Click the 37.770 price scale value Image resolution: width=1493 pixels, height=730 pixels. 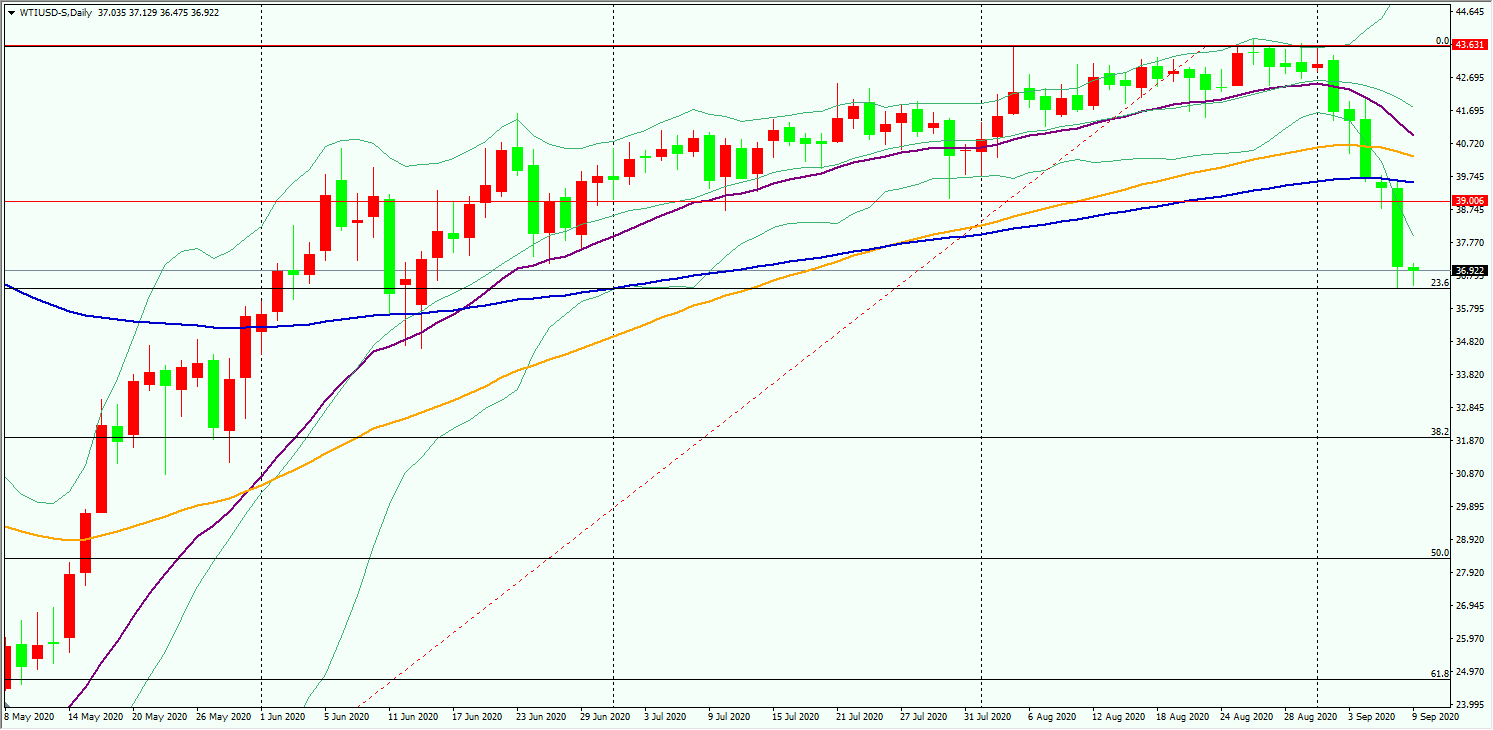[x=1470, y=243]
